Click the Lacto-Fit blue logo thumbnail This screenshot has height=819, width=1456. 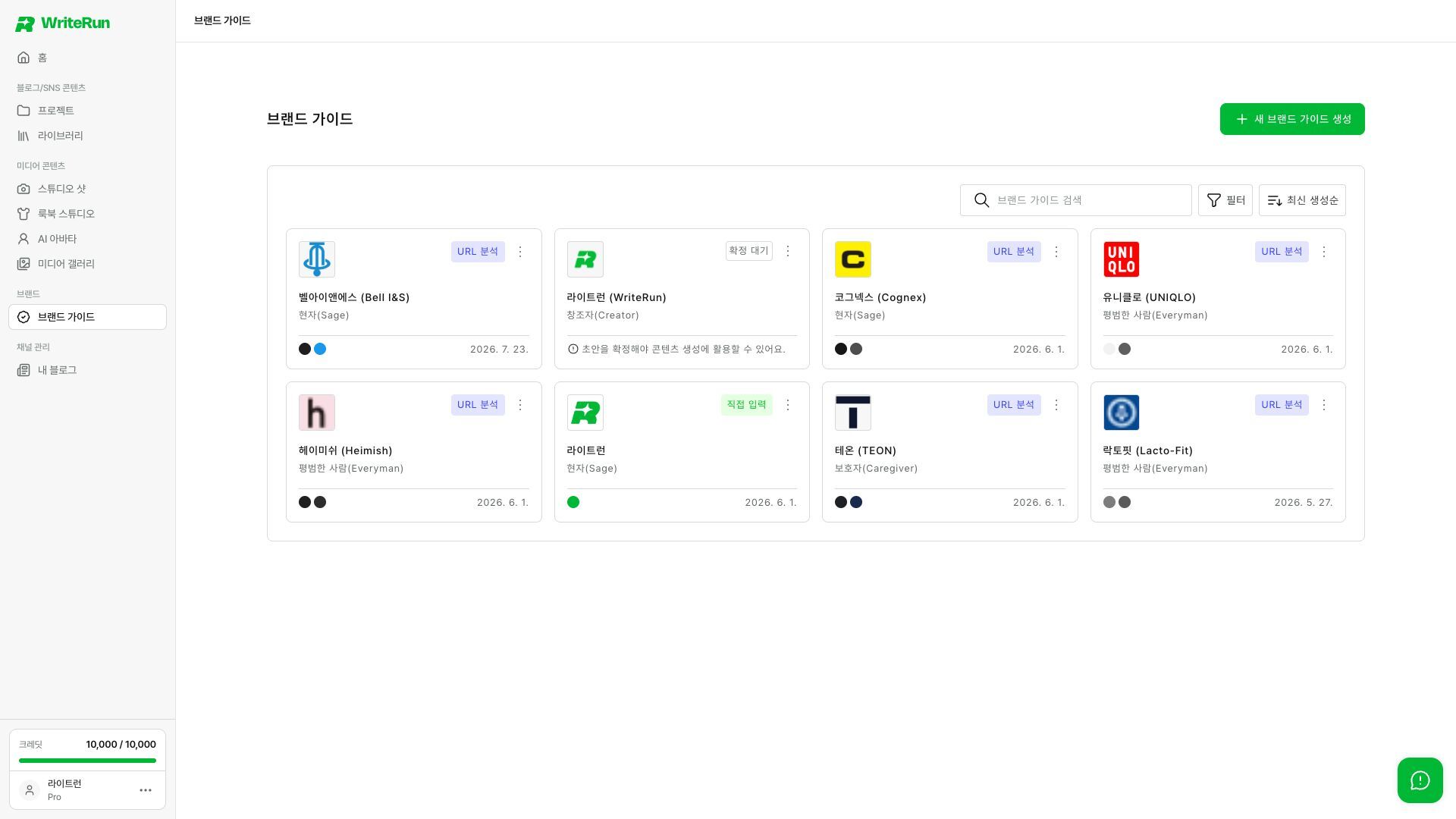coord(1122,413)
